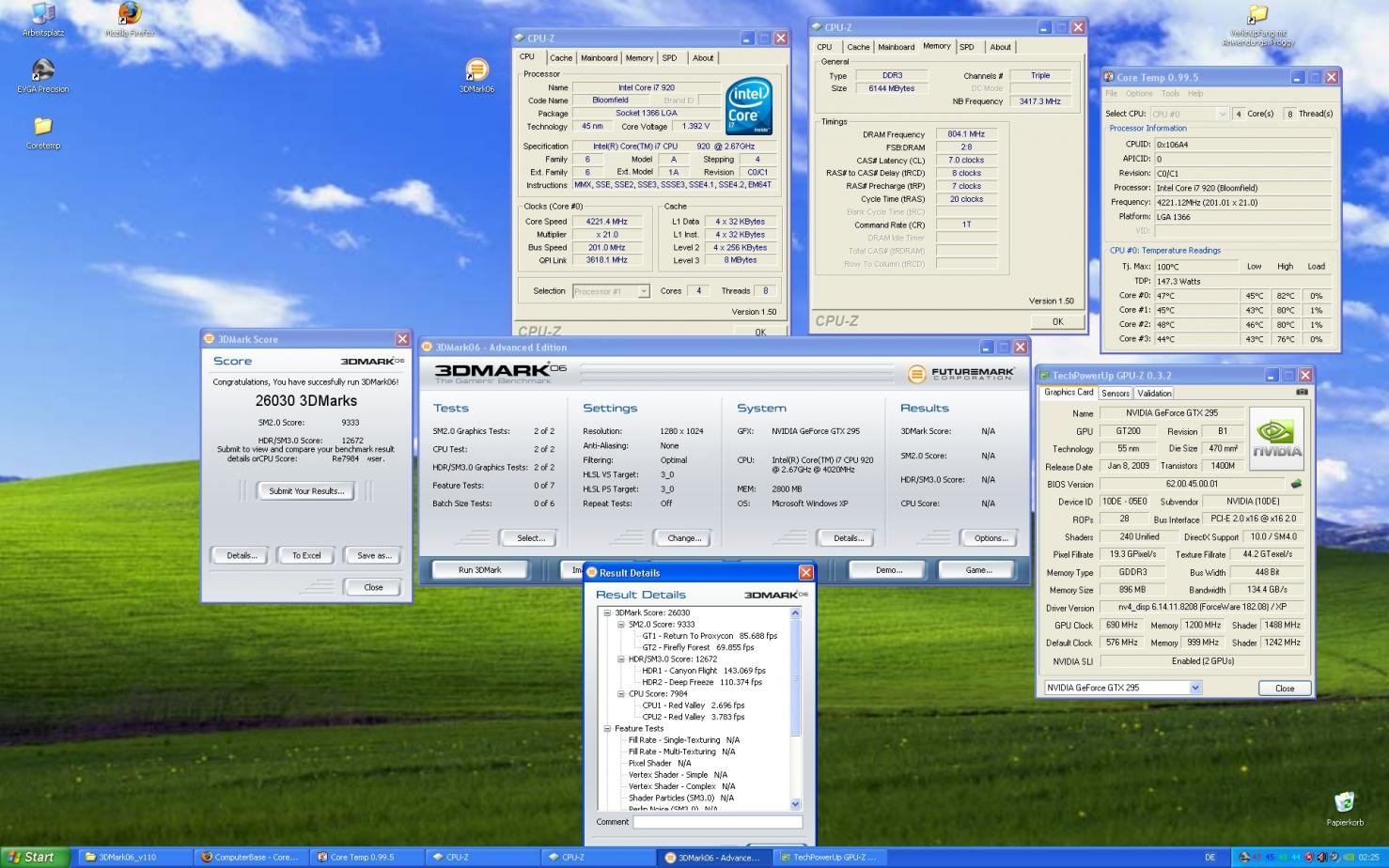Collapse the CPU Score: 7984 node
The width and height of the screenshot is (1389, 868).
tap(621, 693)
